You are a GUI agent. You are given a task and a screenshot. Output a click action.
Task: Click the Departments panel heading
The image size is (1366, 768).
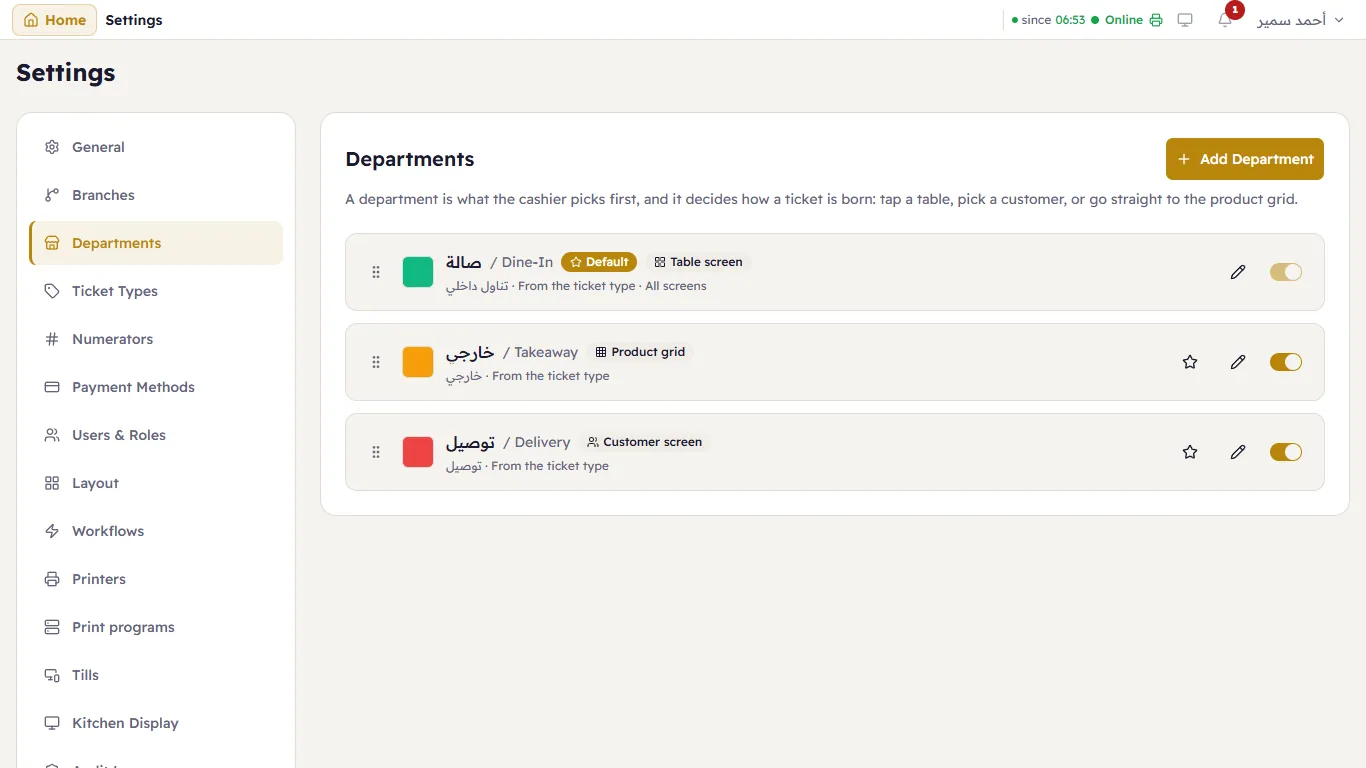click(410, 159)
